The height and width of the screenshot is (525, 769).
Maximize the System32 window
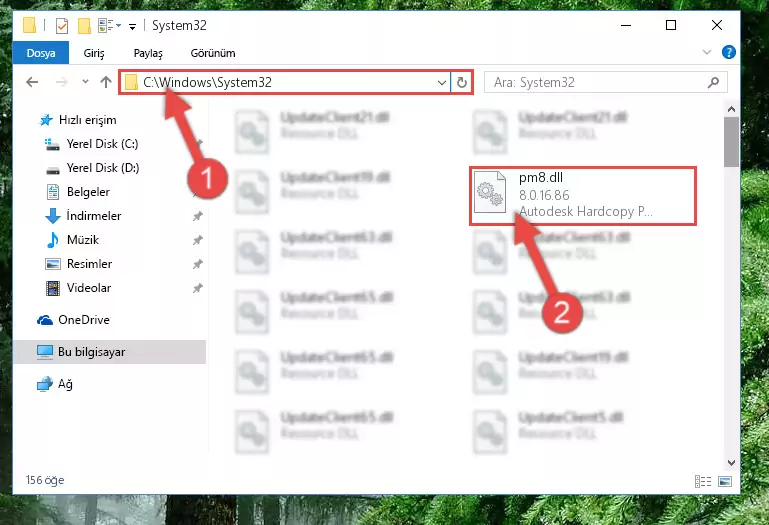pos(671,25)
